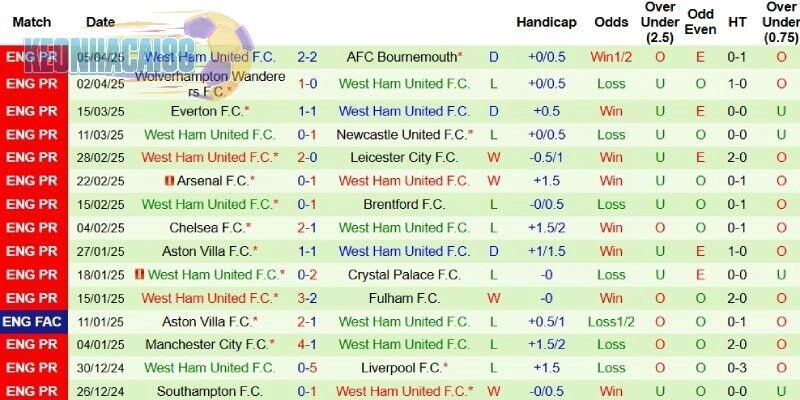
Task: Click the D result marker in AFC Bournemouth row
Action: coord(493,57)
